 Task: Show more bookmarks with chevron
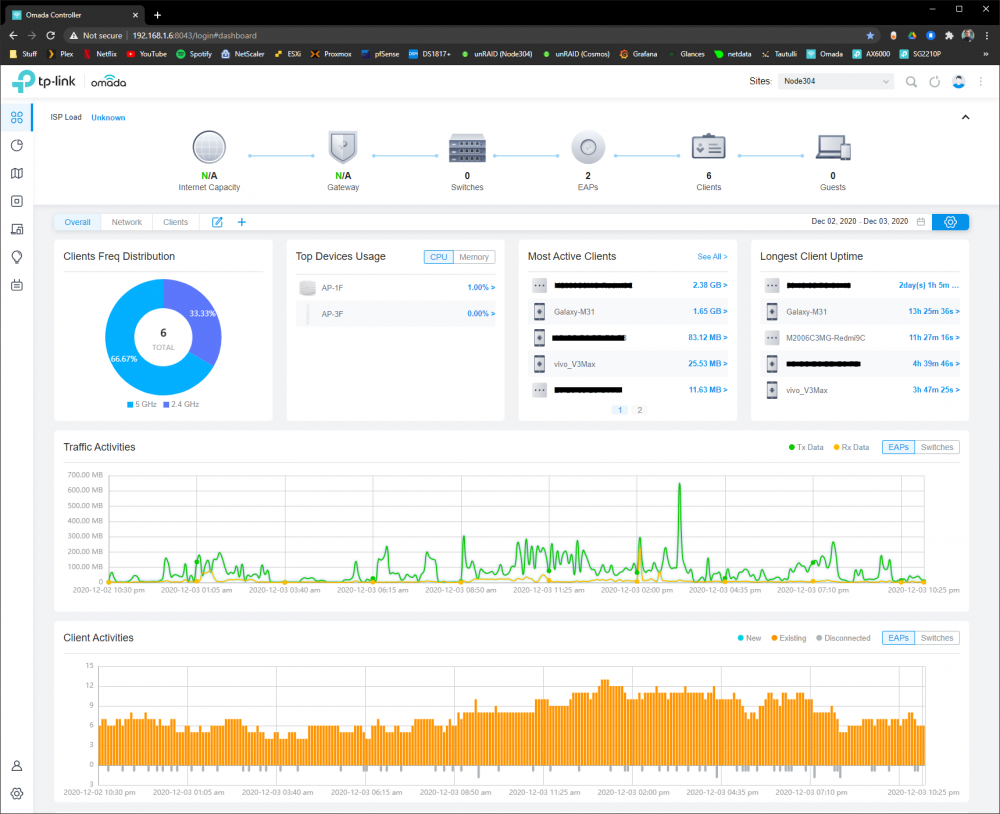pos(986,54)
